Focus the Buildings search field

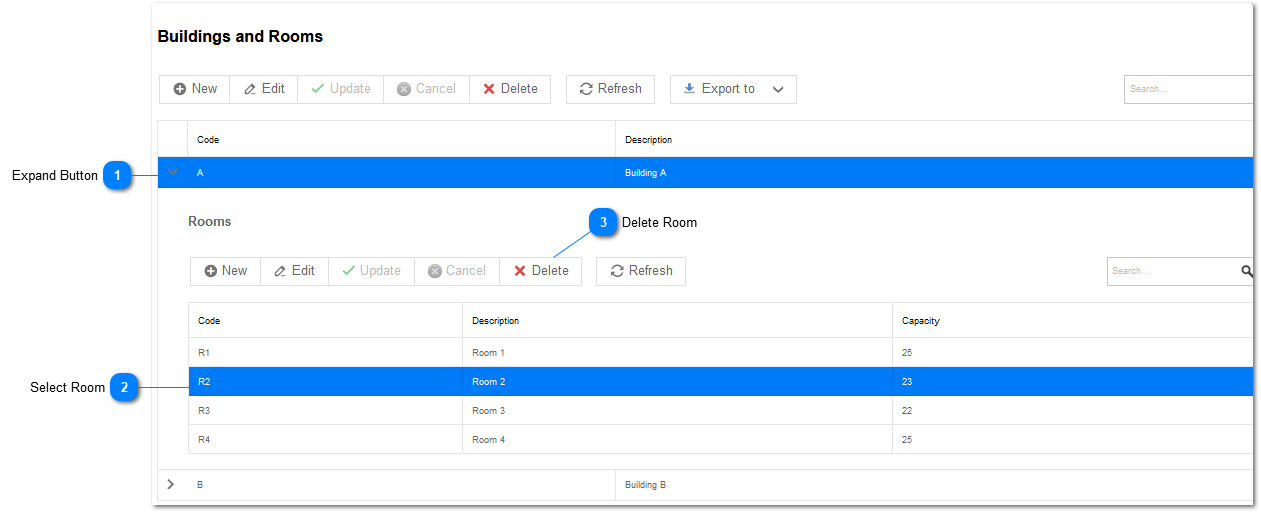[1187, 89]
